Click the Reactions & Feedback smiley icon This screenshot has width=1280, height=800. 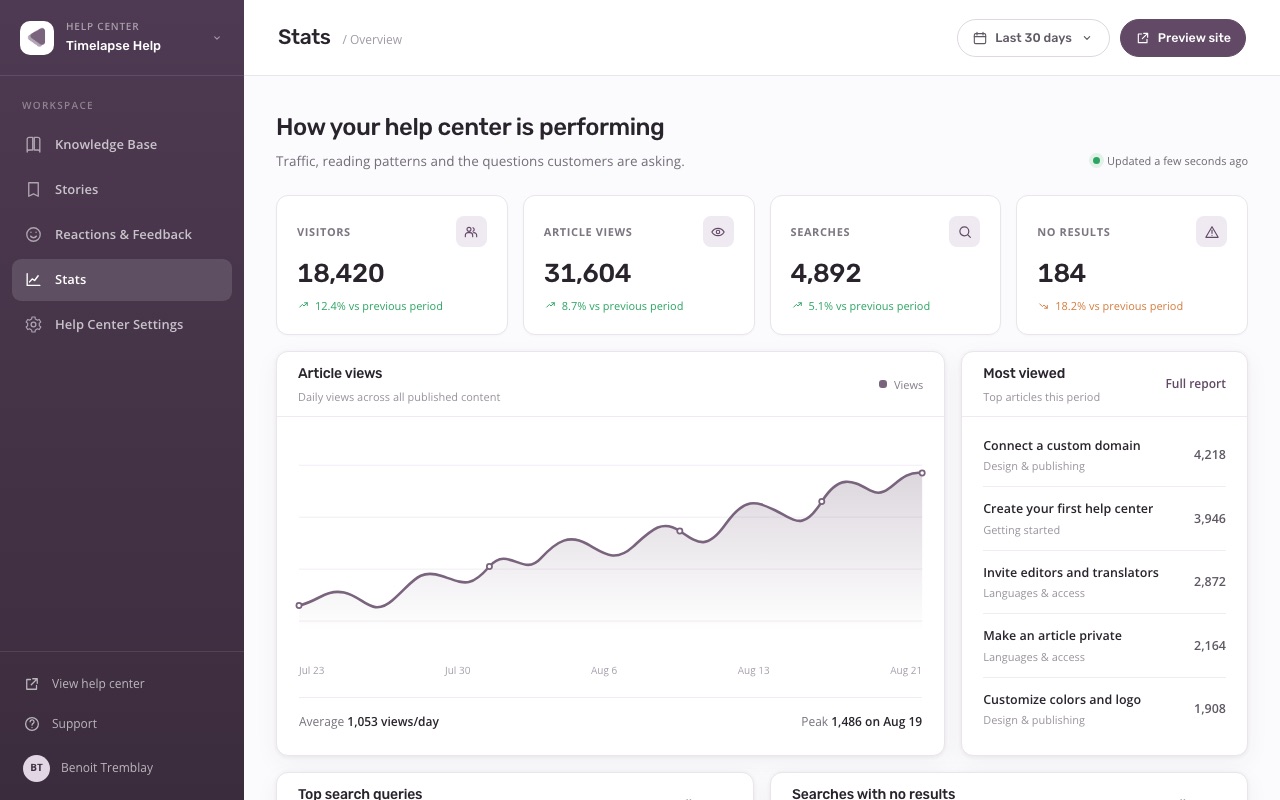[33, 234]
